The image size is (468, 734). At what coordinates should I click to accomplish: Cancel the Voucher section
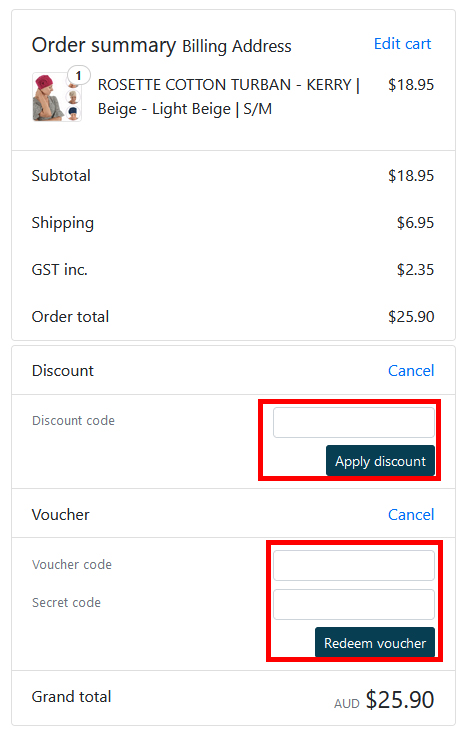411,514
